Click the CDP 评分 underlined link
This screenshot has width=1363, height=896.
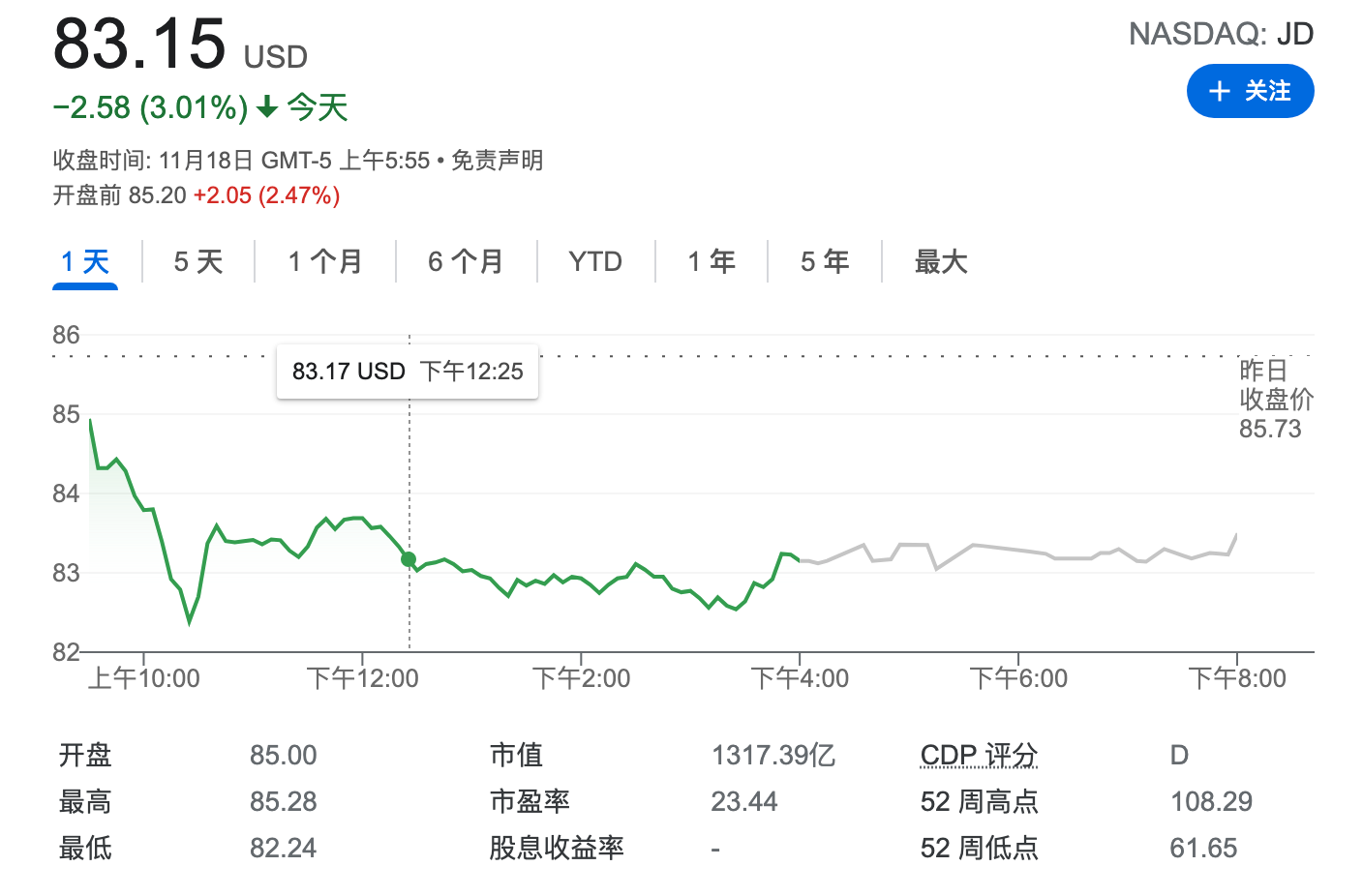click(x=977, y=755)
